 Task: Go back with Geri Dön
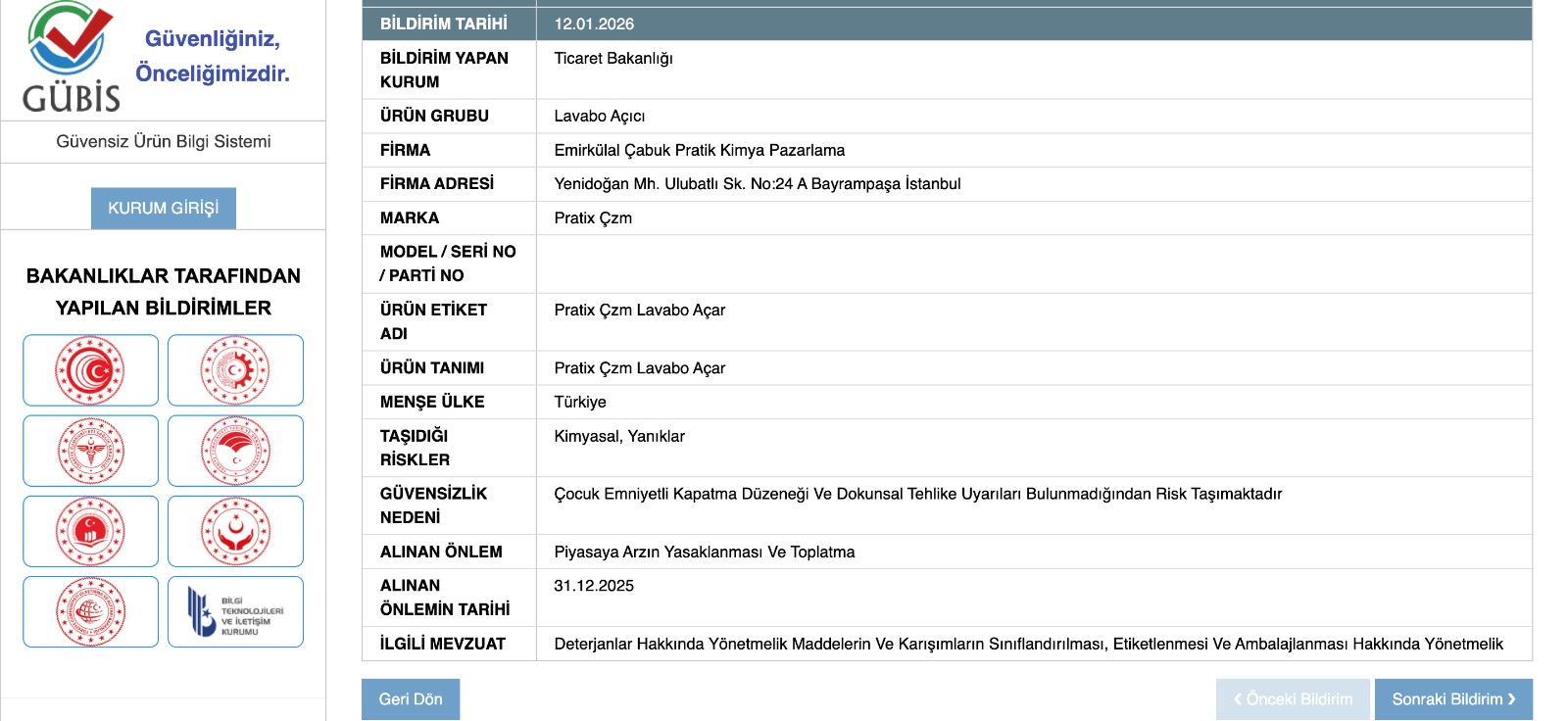click(411, 699)
